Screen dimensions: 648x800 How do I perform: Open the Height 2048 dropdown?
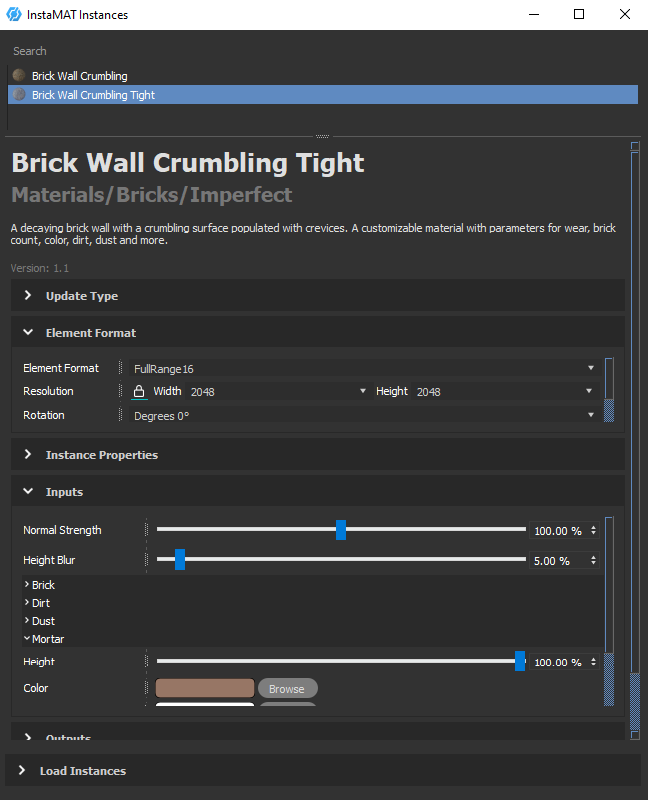504,391
